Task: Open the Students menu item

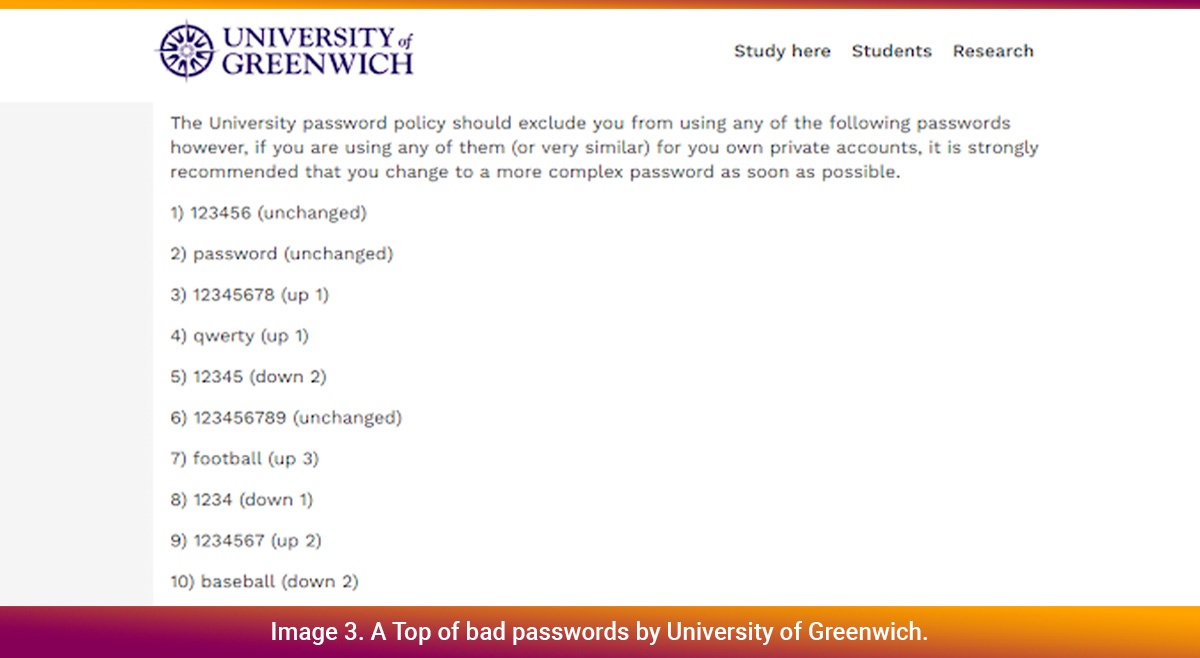Action: (891, 51)
